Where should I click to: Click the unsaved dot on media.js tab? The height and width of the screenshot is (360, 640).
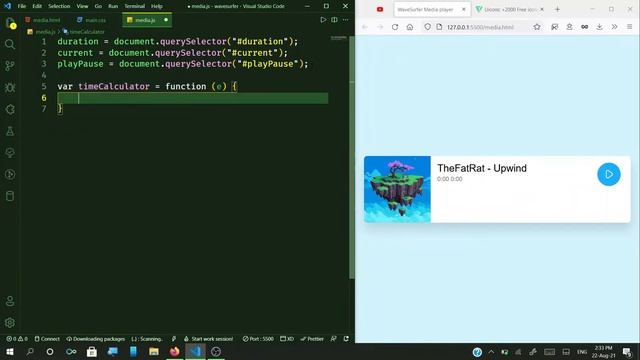(x=166, y=20)
